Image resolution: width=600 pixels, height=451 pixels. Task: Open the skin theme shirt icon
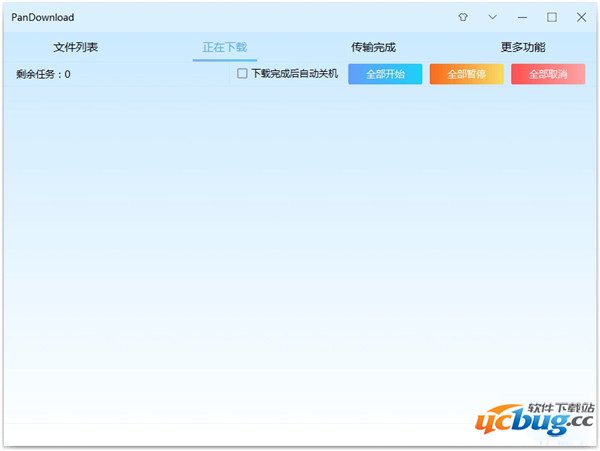coord(463,17)
